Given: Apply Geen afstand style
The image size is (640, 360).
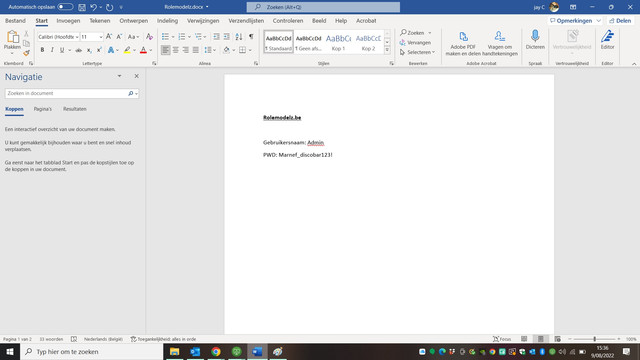Looking at the screenshot, I should coord(308,42).
